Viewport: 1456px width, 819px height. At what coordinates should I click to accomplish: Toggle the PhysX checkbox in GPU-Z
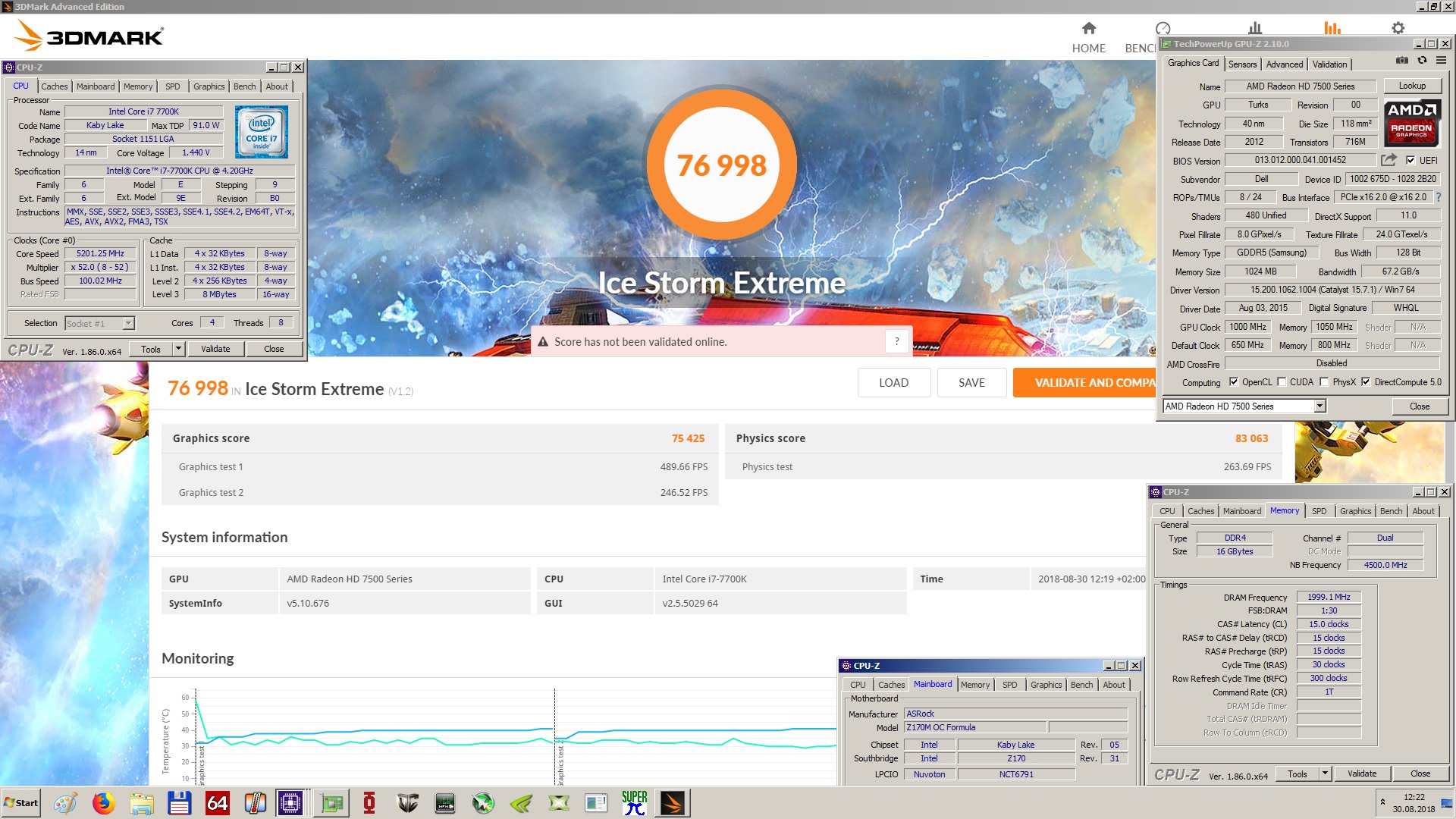click(1324, 382)
